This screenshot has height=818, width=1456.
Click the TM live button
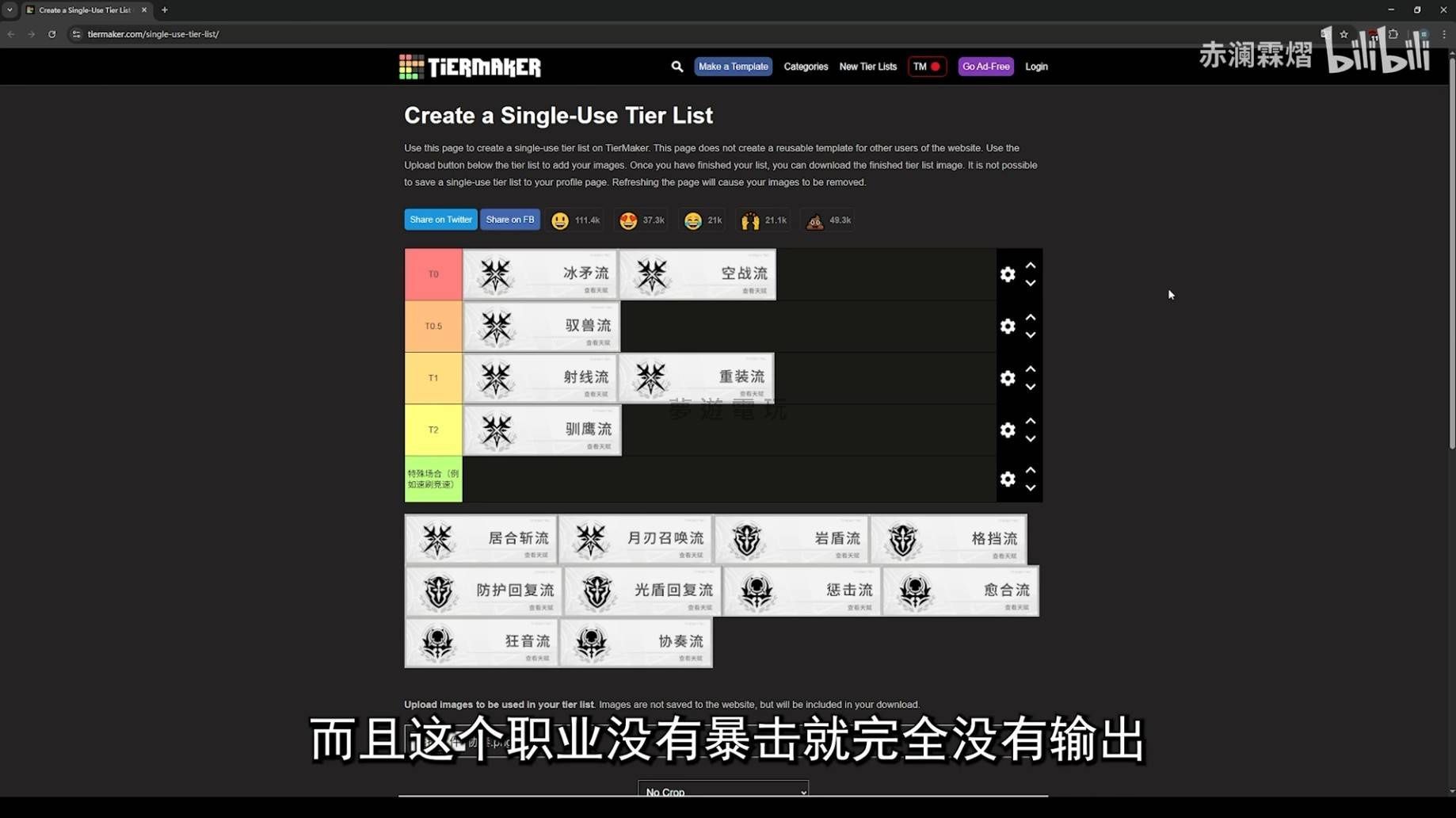pos(926,67)
